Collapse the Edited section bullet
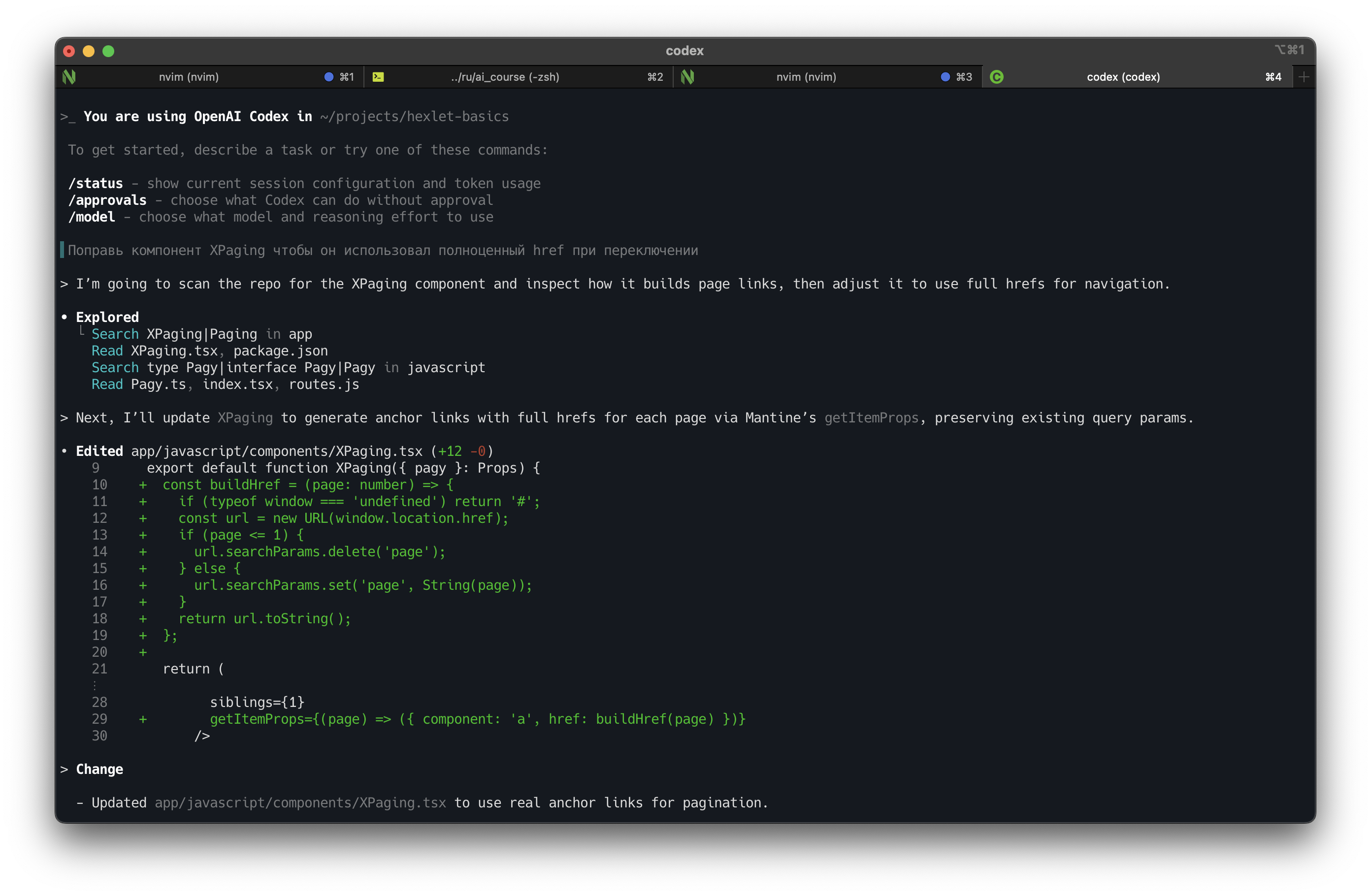This screenshot has height=896, width=1371. 65,451
